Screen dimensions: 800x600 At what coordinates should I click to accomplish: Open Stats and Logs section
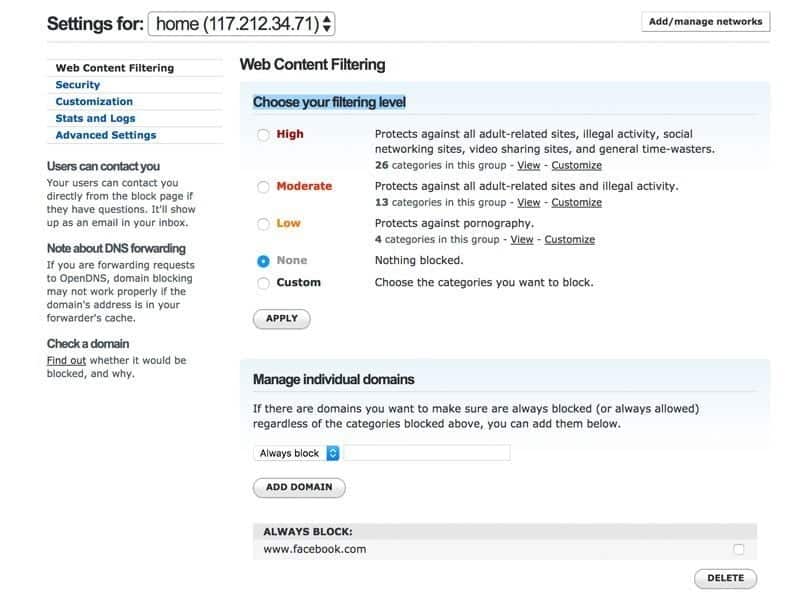(x=95, y=118)
